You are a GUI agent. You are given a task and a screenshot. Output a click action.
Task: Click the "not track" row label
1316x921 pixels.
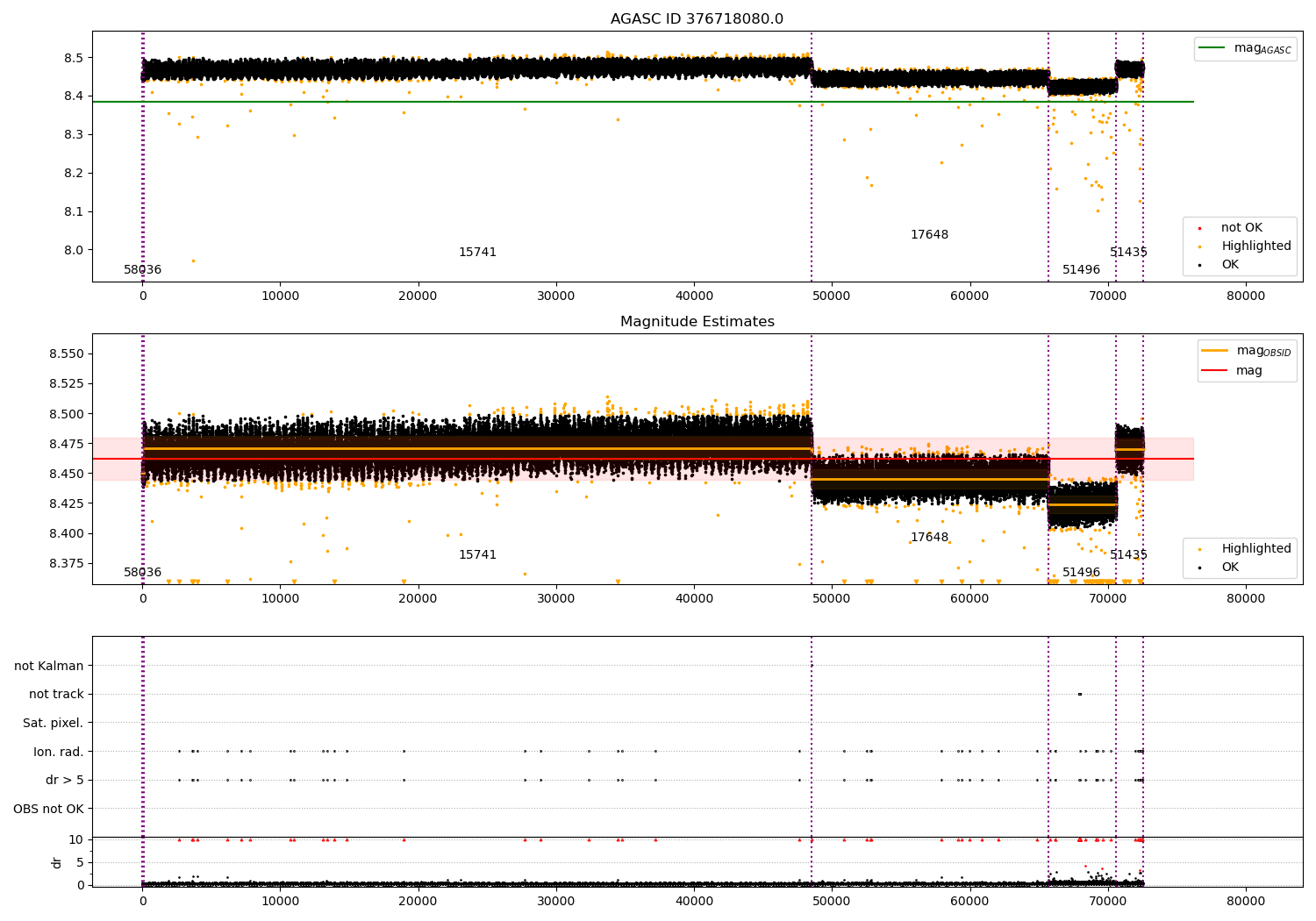pos(56,694)
